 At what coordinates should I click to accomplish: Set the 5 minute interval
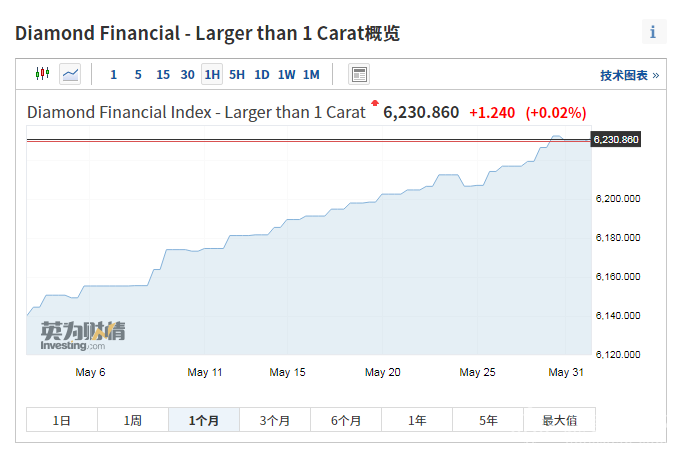point(138,74)
